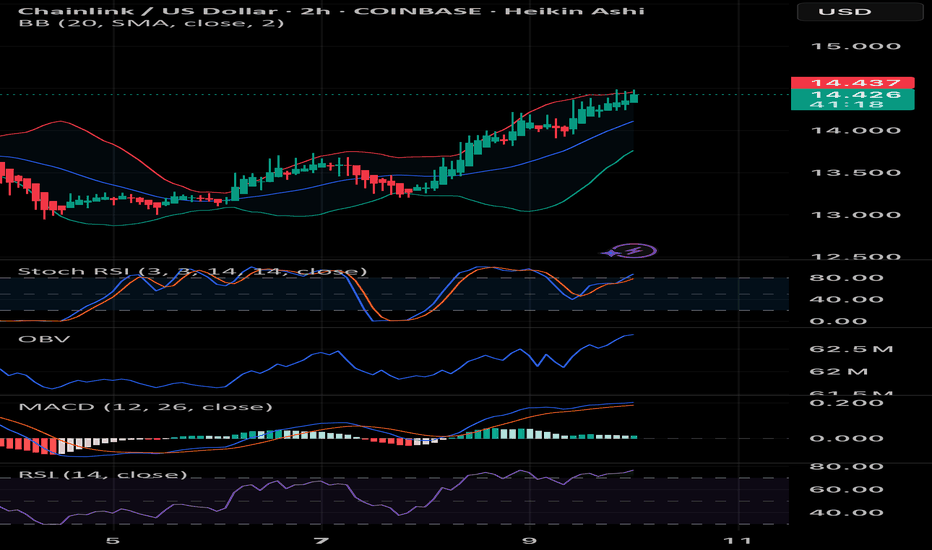Image resolution: width=932 pixels, height=550 pixels.
Task: Click the 13.000 price axis label
Action: click(855, 215)
